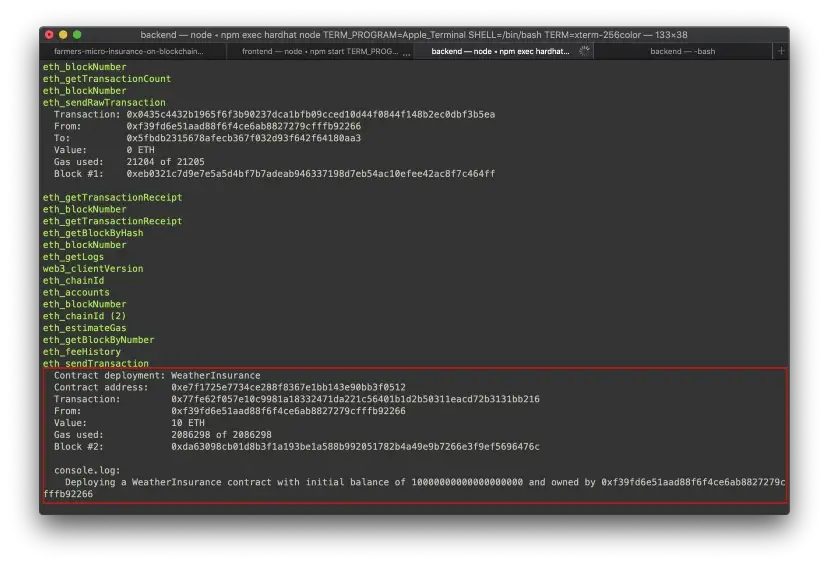
Task: Switch to the backend -bash tab
Action: pyautogui.click(x=682, y=51)
